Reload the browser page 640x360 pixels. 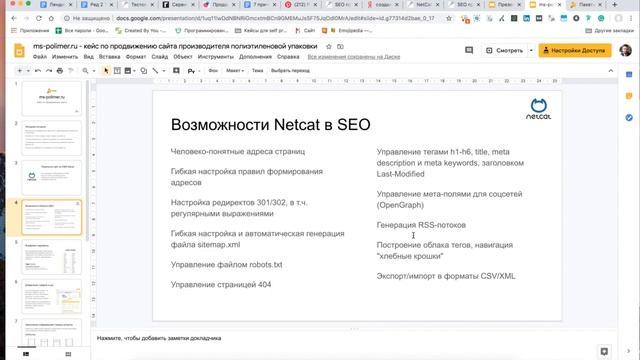coord(39,18)
